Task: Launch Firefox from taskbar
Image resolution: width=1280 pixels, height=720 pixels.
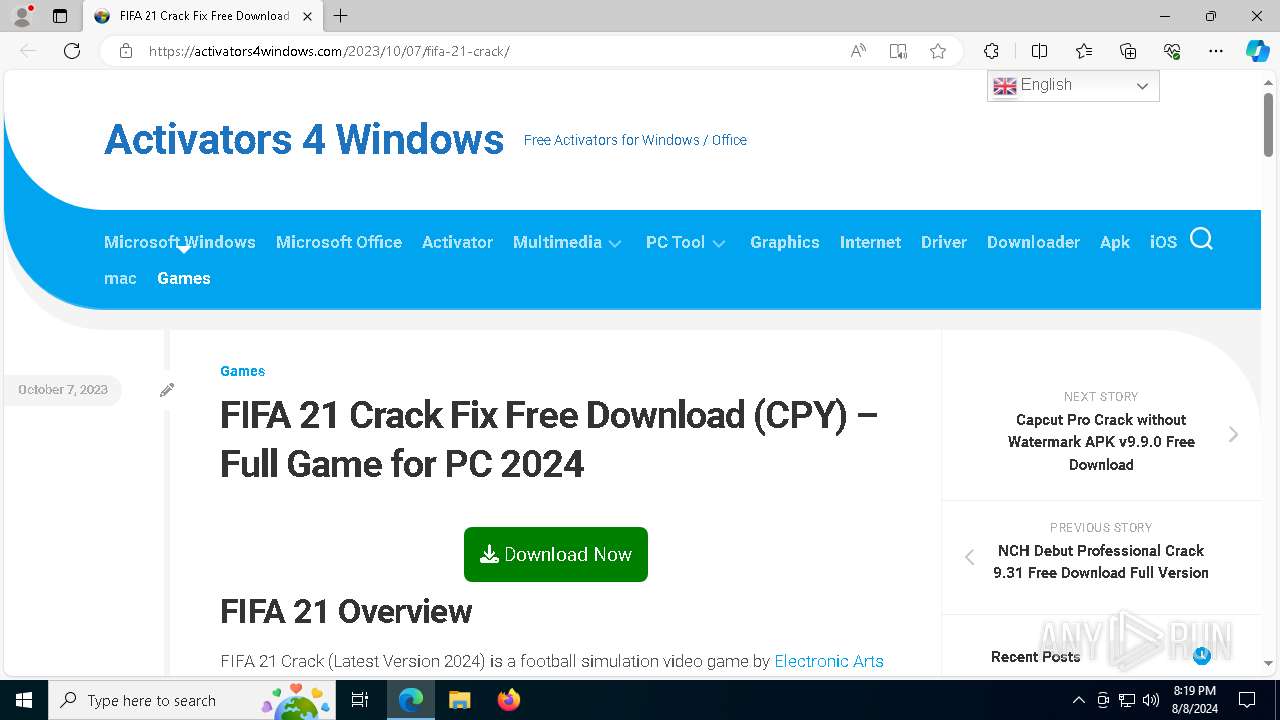Action: coord(508,700)
